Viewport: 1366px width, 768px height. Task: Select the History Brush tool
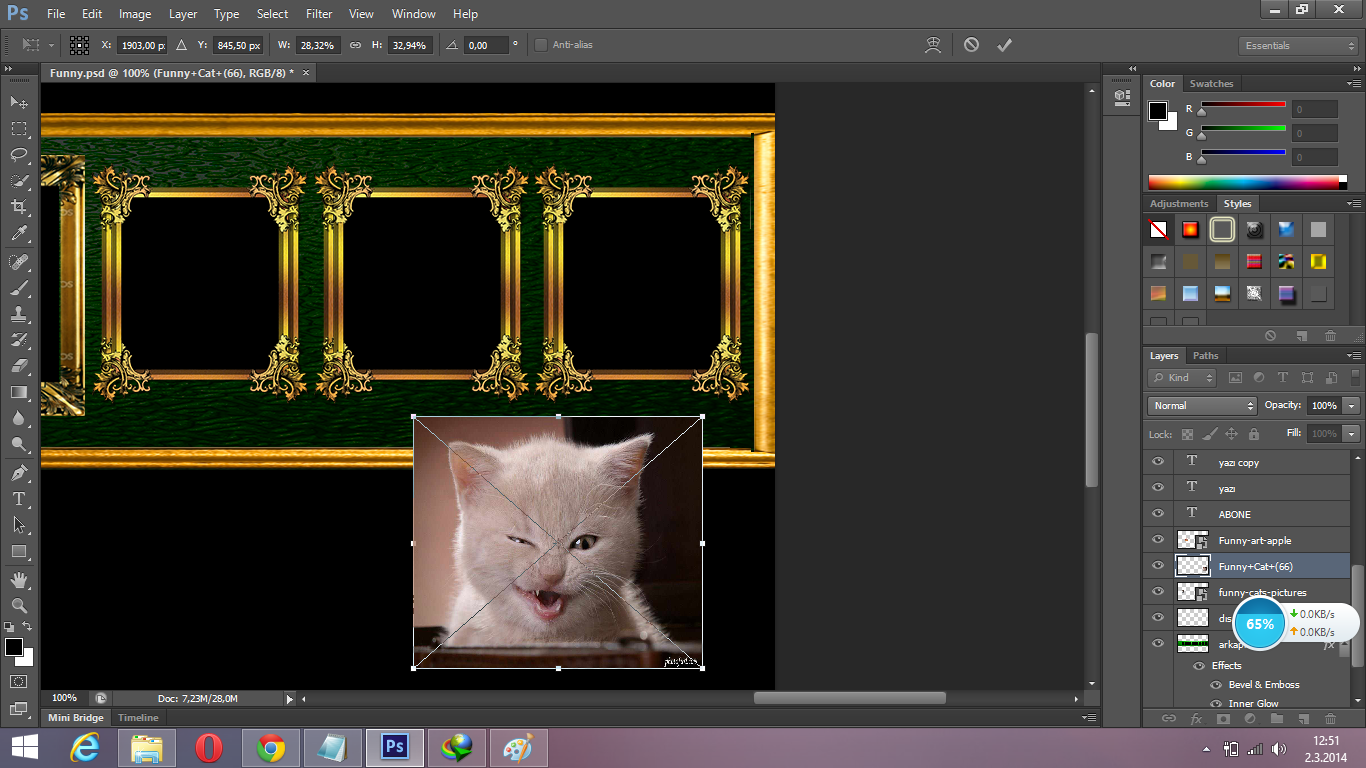pyautogui.click(x=19, y=340)
